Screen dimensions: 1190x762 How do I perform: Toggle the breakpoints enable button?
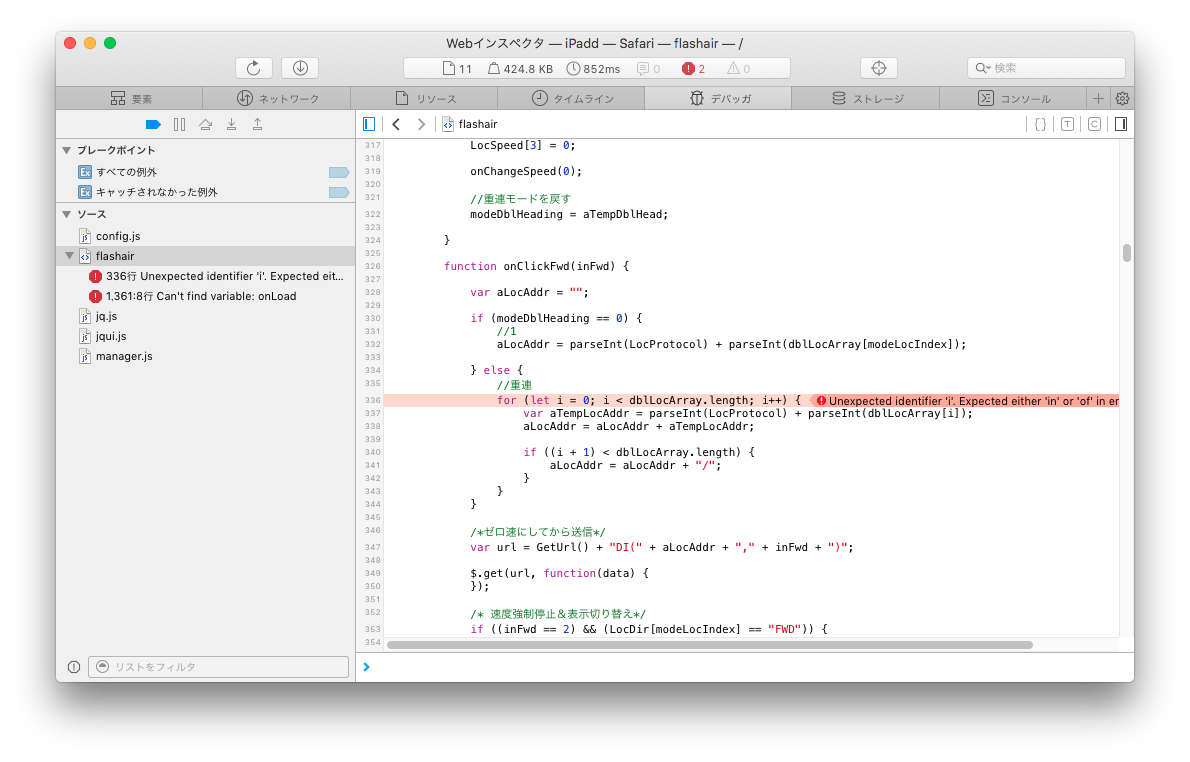pos(153,124)
